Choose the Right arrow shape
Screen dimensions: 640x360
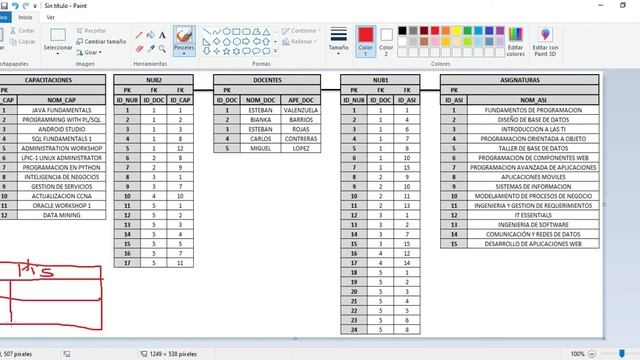(x=246, y=42)
